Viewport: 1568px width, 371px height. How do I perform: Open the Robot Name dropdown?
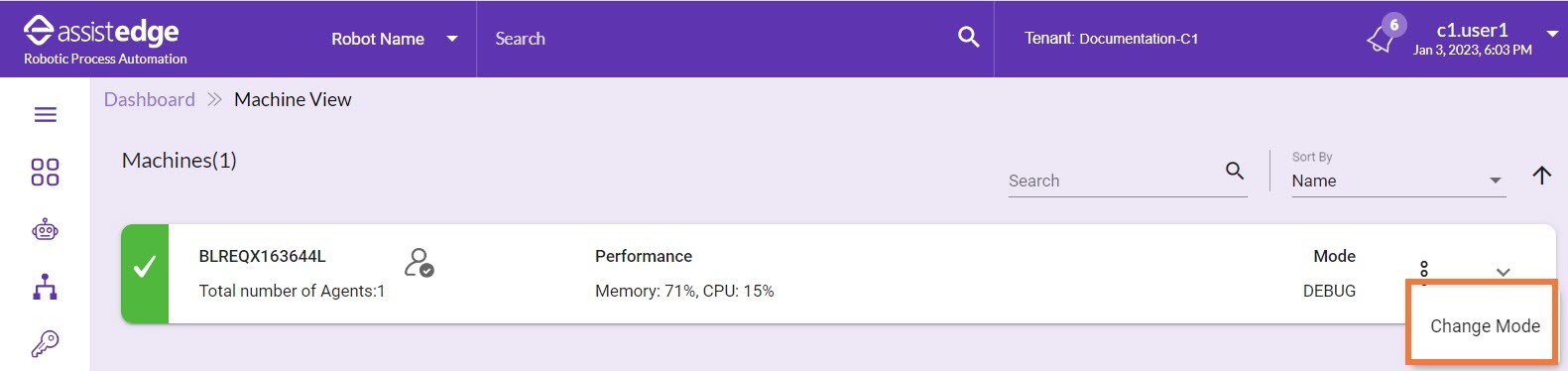(x=394, y=39)
